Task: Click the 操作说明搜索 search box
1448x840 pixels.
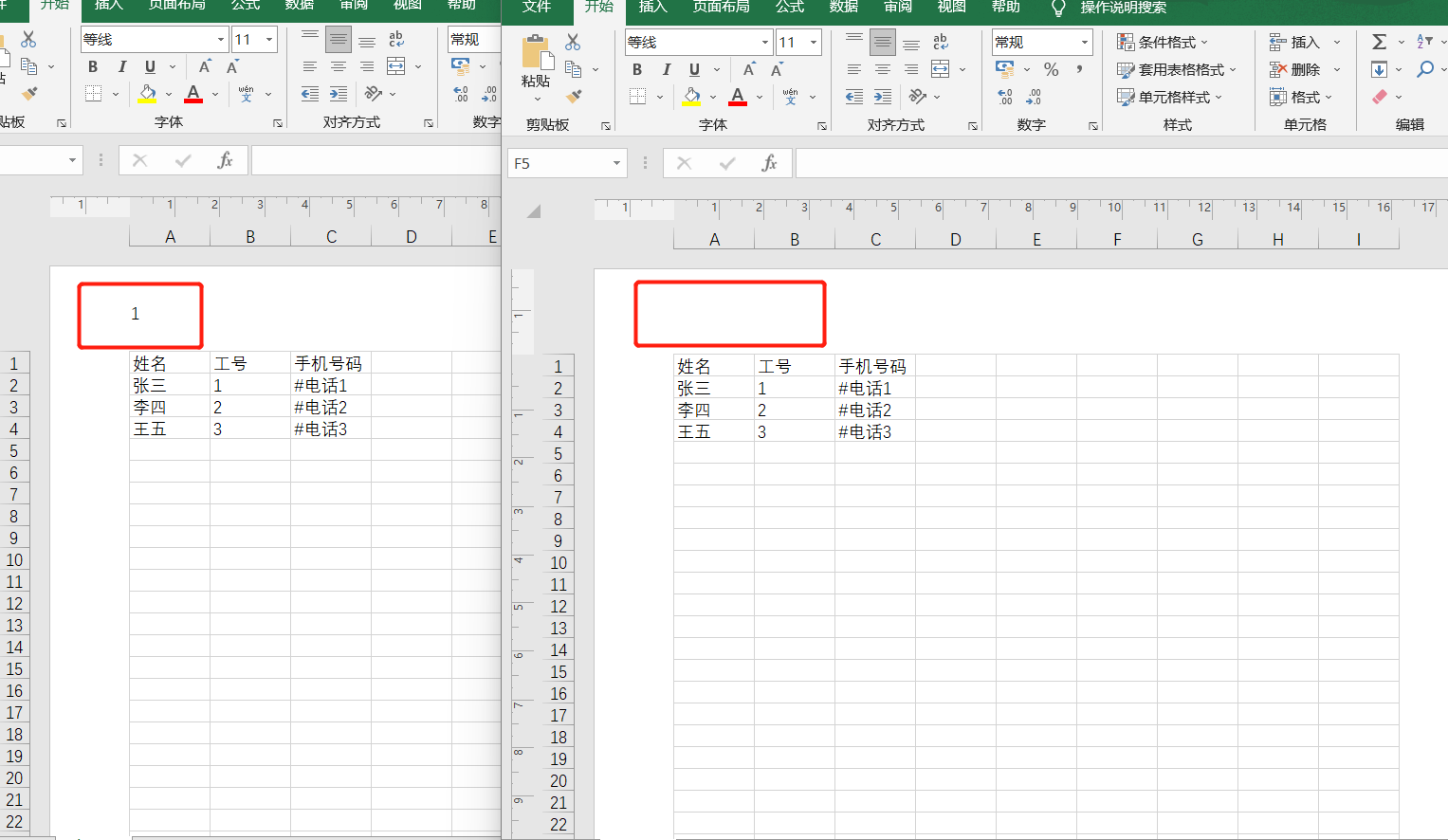Action: 1123,8
